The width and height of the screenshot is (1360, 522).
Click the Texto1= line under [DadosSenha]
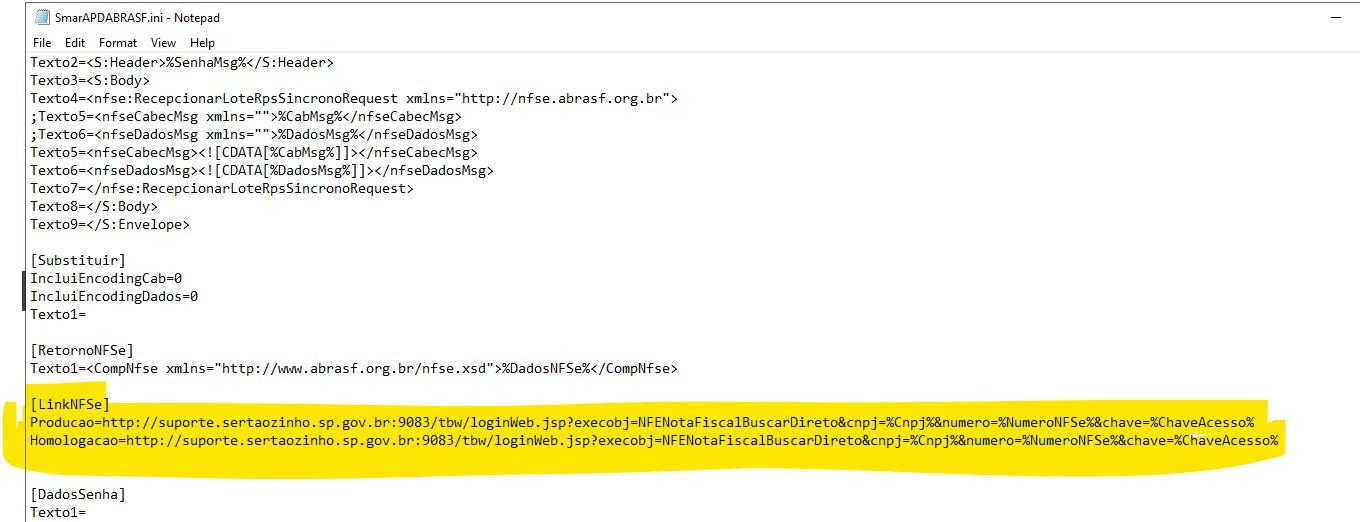pyautogui.click(x=58, y=512)
